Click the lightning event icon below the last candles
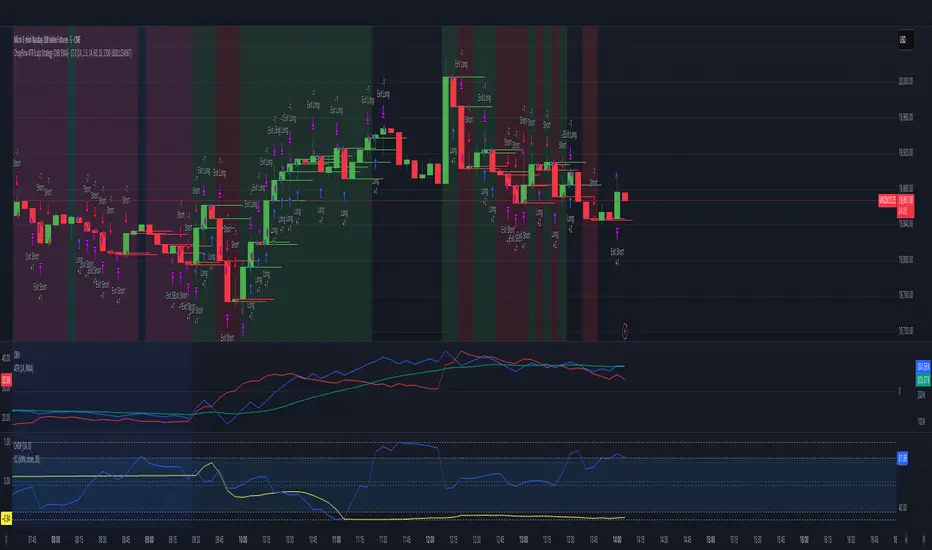932x550 pixels. 625,331
